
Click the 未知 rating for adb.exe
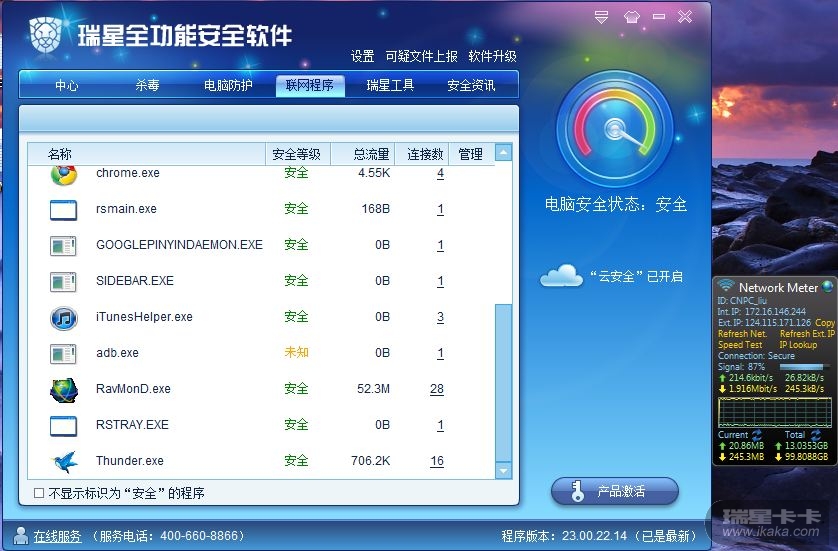coord(297,352)
